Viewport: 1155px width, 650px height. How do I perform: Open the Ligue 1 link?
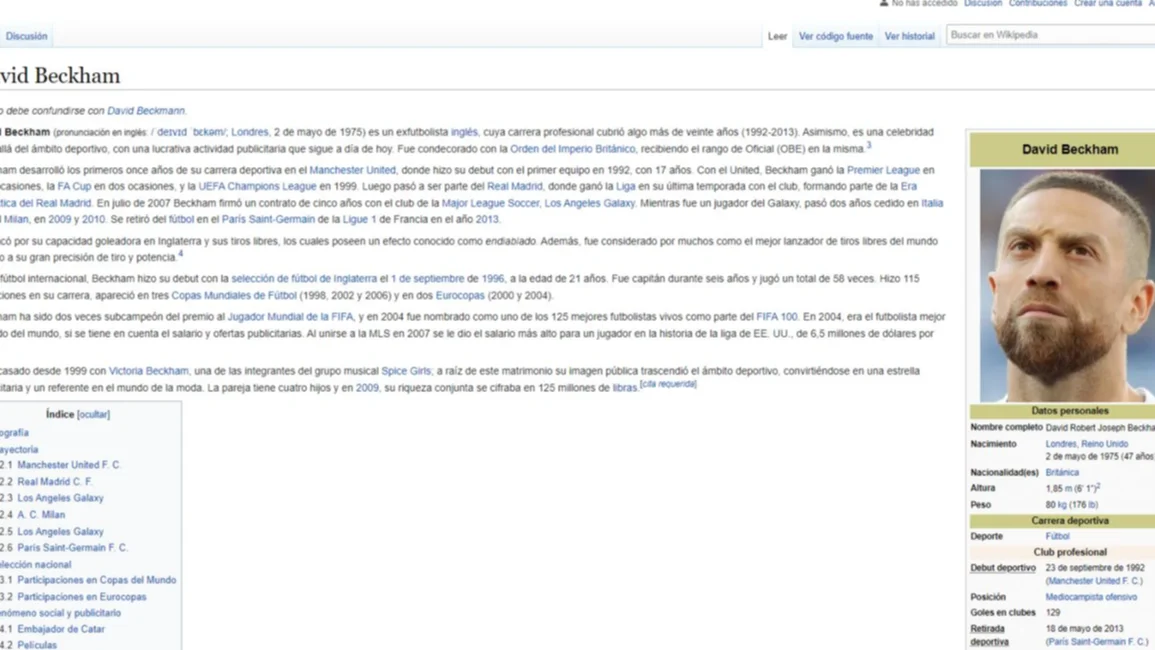pos(359,220)
